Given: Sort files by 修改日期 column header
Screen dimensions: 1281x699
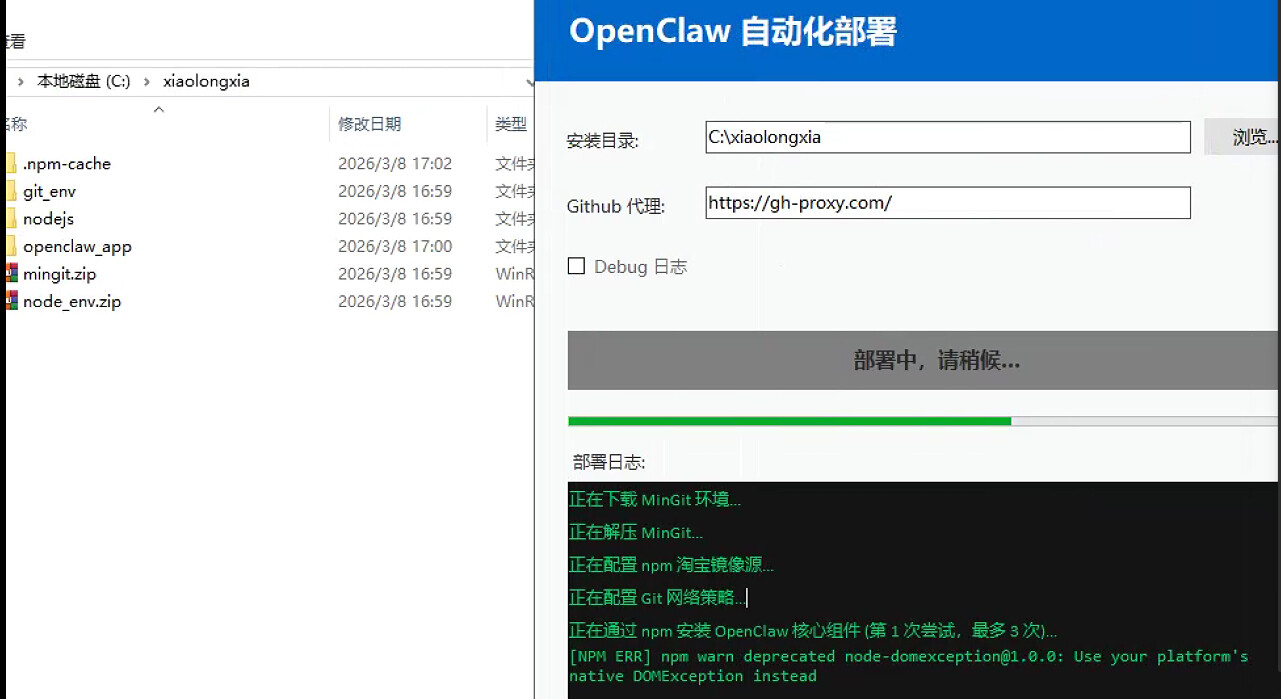Looking at the screenshot, I should point(369,124).
